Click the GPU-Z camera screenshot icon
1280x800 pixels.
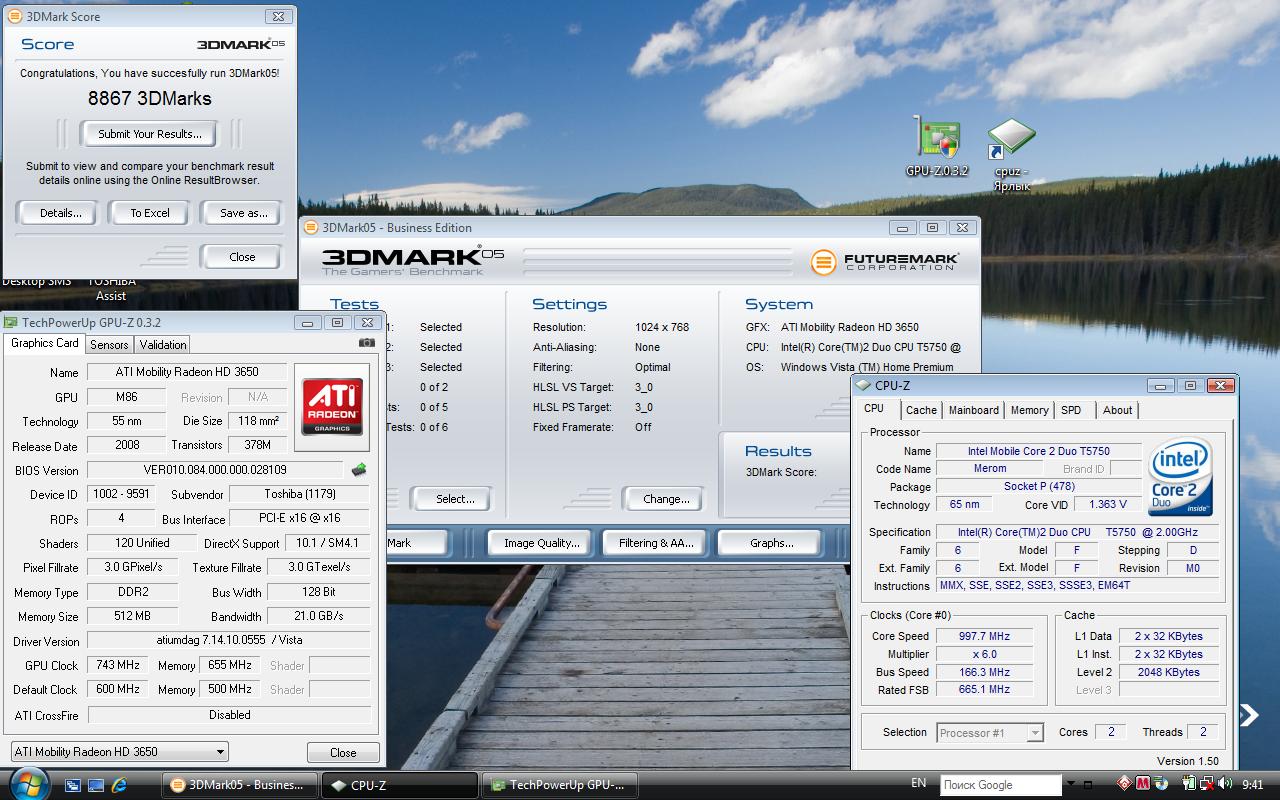(x=367, y=343)
